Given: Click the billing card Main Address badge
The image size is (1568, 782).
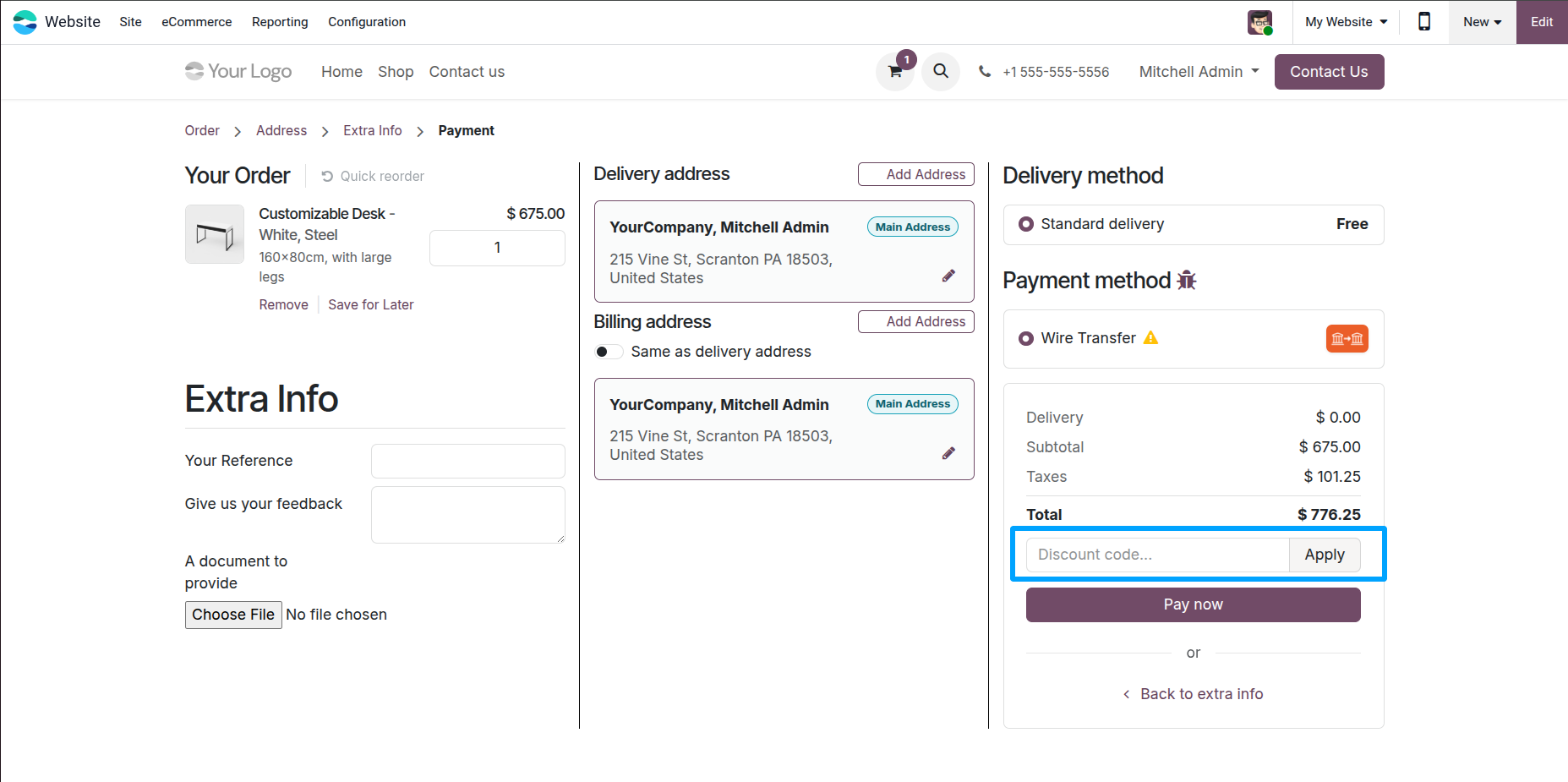Looking at the screenshot, I should click(x=913, y=403).
